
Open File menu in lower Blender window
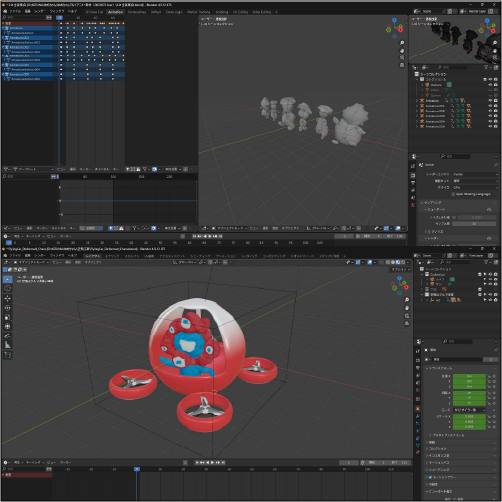pos(15,256)
